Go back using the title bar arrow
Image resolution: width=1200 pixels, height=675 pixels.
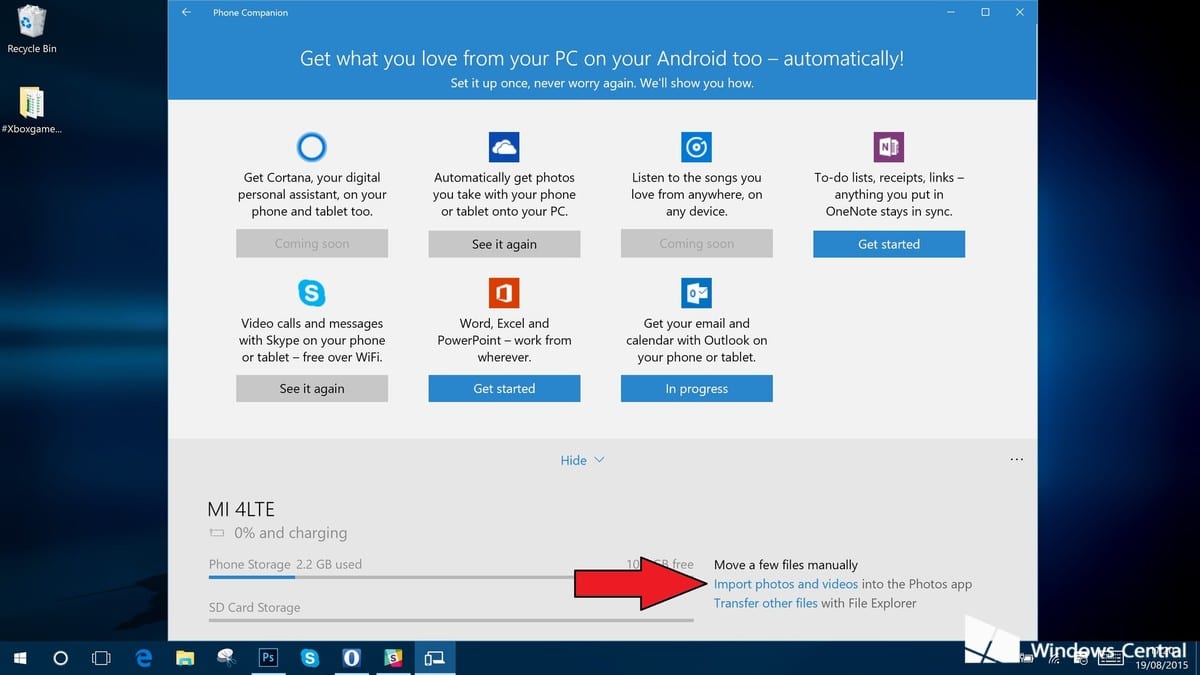pos(186,12)
